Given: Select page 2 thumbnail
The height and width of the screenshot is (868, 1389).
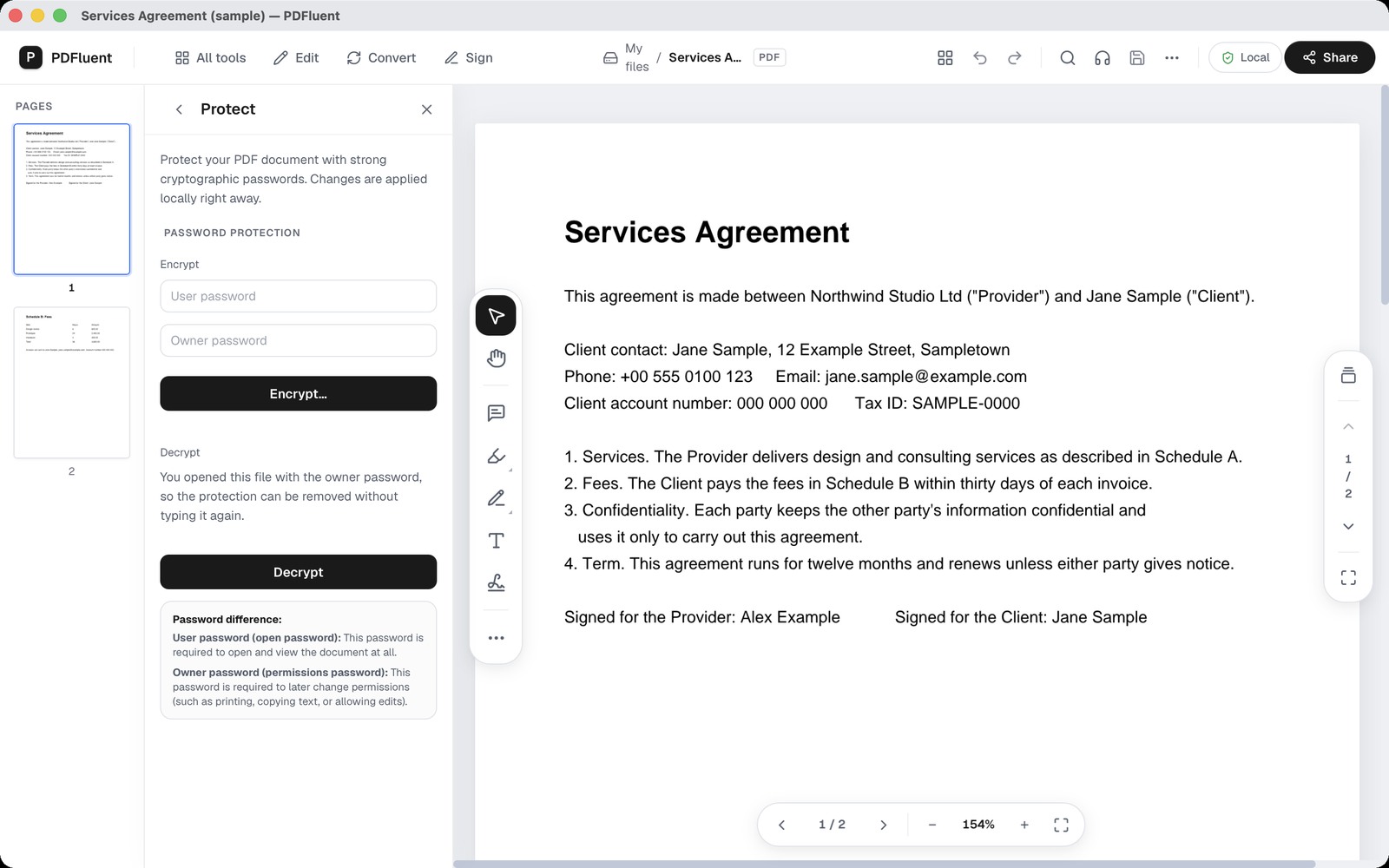Looking at the screenshot, I should coord(71,382).
